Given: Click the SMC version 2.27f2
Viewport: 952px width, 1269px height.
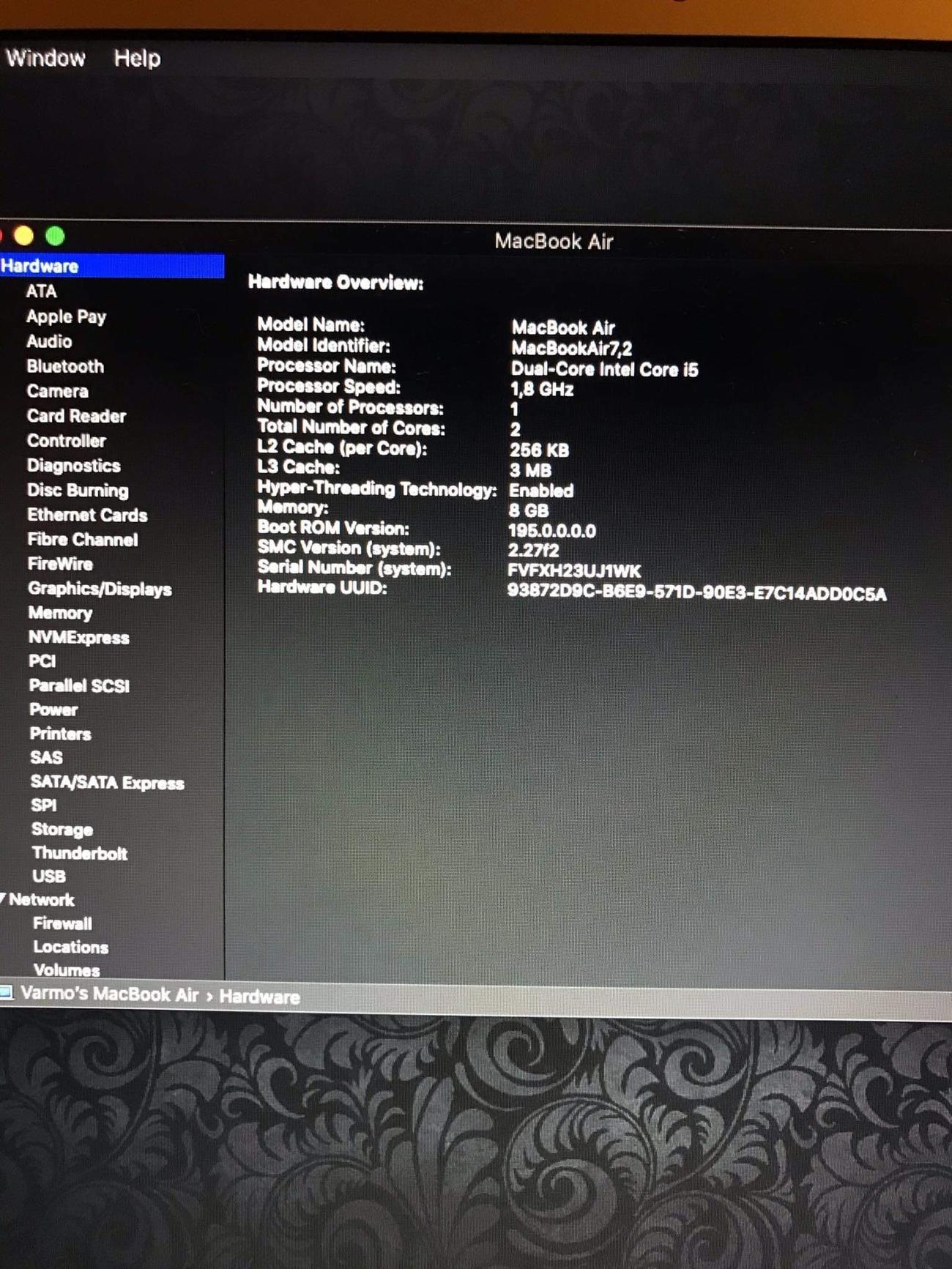Looking at the screenshot, I should (x=533, y=551).
